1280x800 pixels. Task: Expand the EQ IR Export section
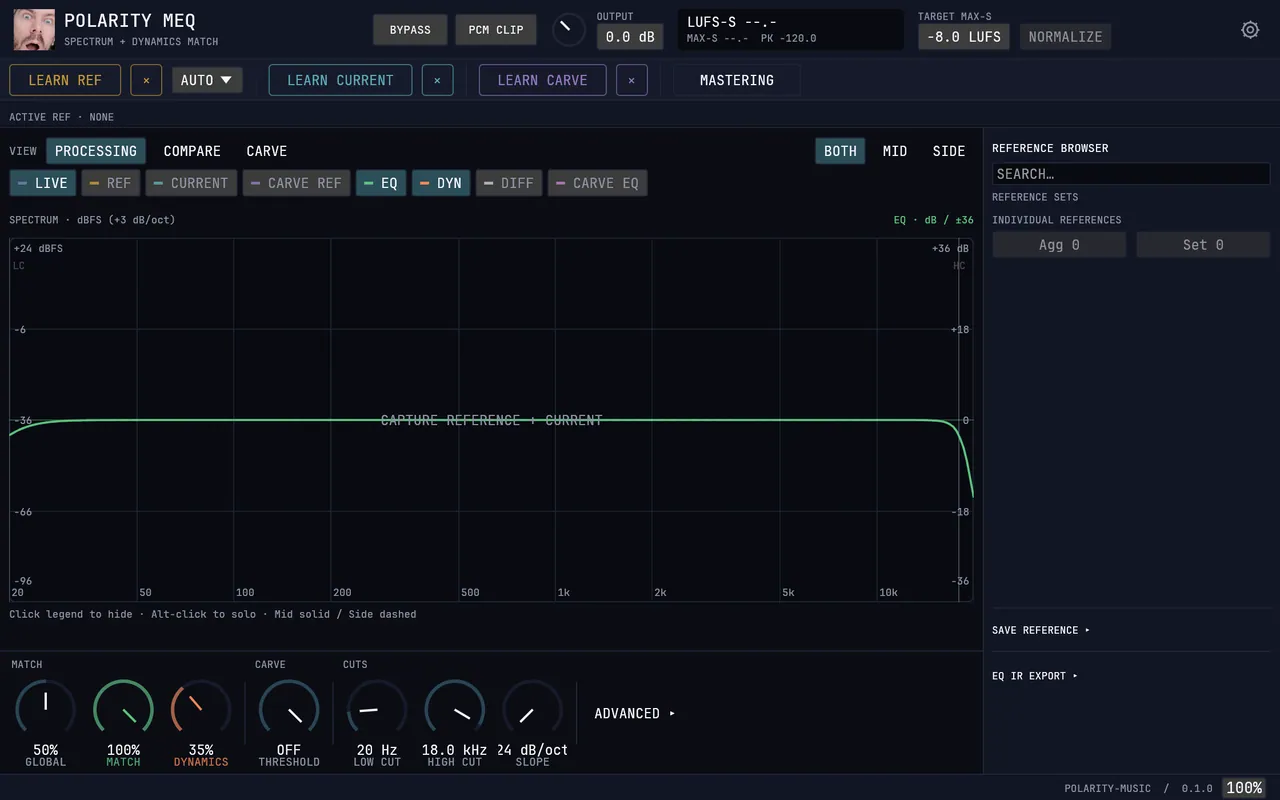pos(1035,676)
